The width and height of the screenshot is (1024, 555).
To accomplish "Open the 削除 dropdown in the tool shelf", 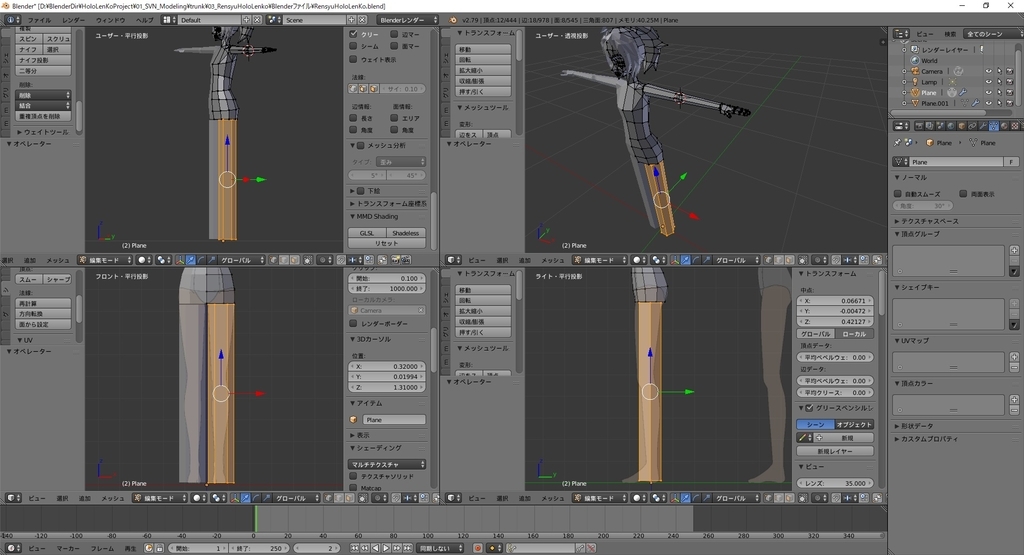I will tap(43, 95).
